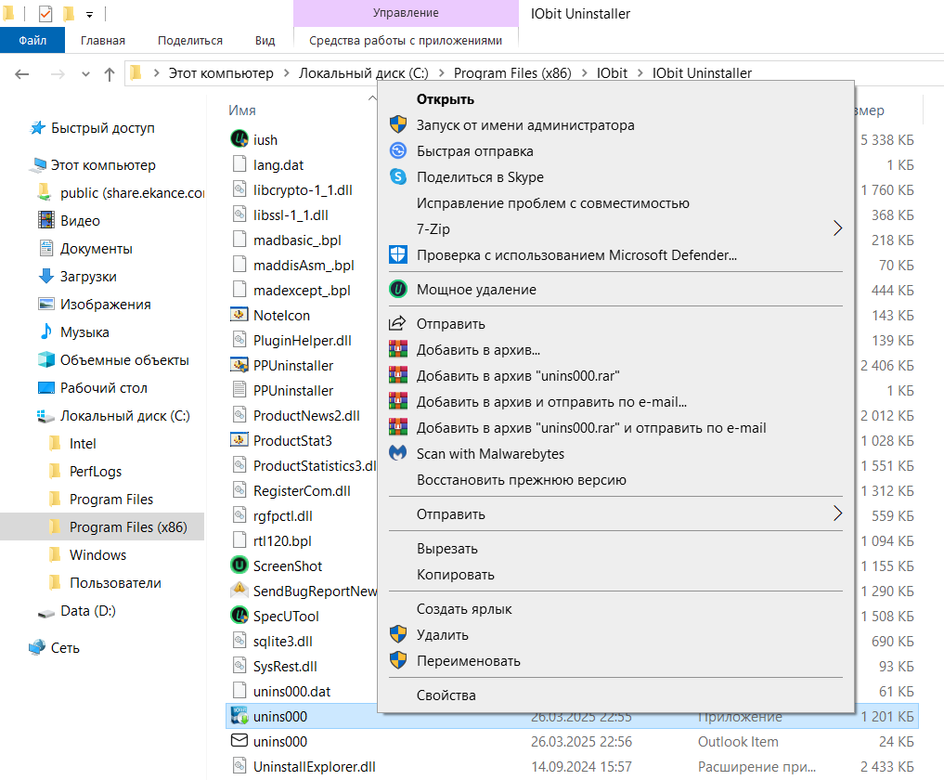Select the sqlite3.dll file
This screenshot has height=780, width=944.
pyautogui.click(x=283, y=641)
